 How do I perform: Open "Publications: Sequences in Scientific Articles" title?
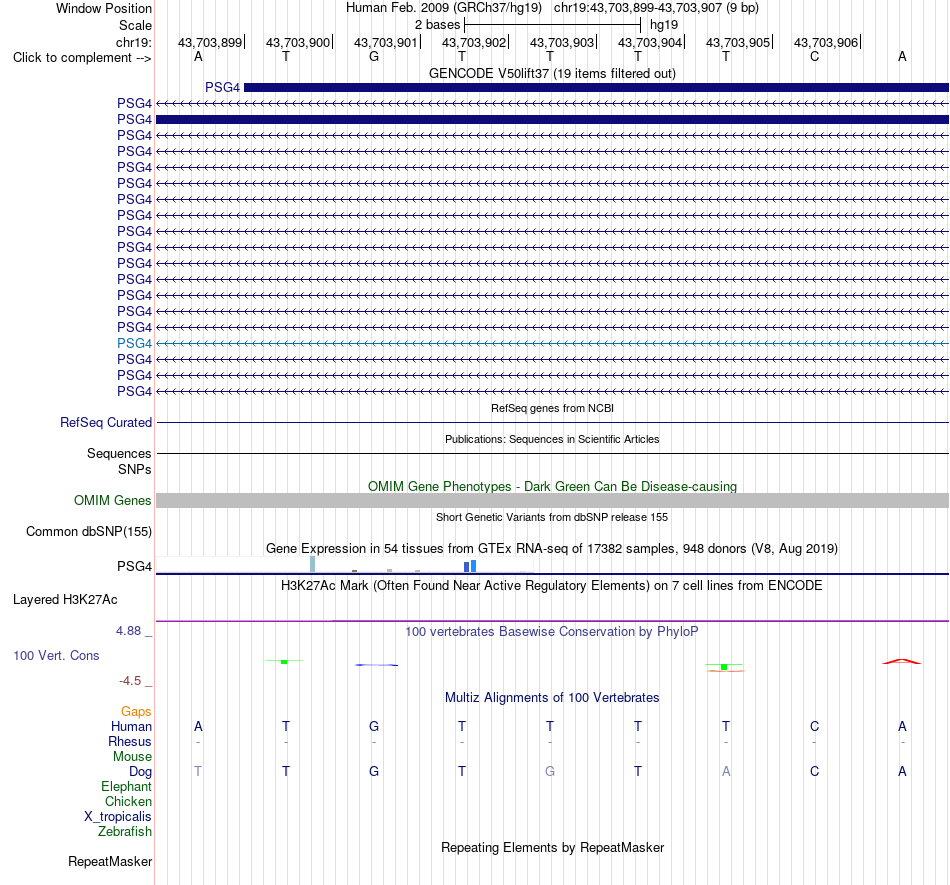click(x=552, y=439)
